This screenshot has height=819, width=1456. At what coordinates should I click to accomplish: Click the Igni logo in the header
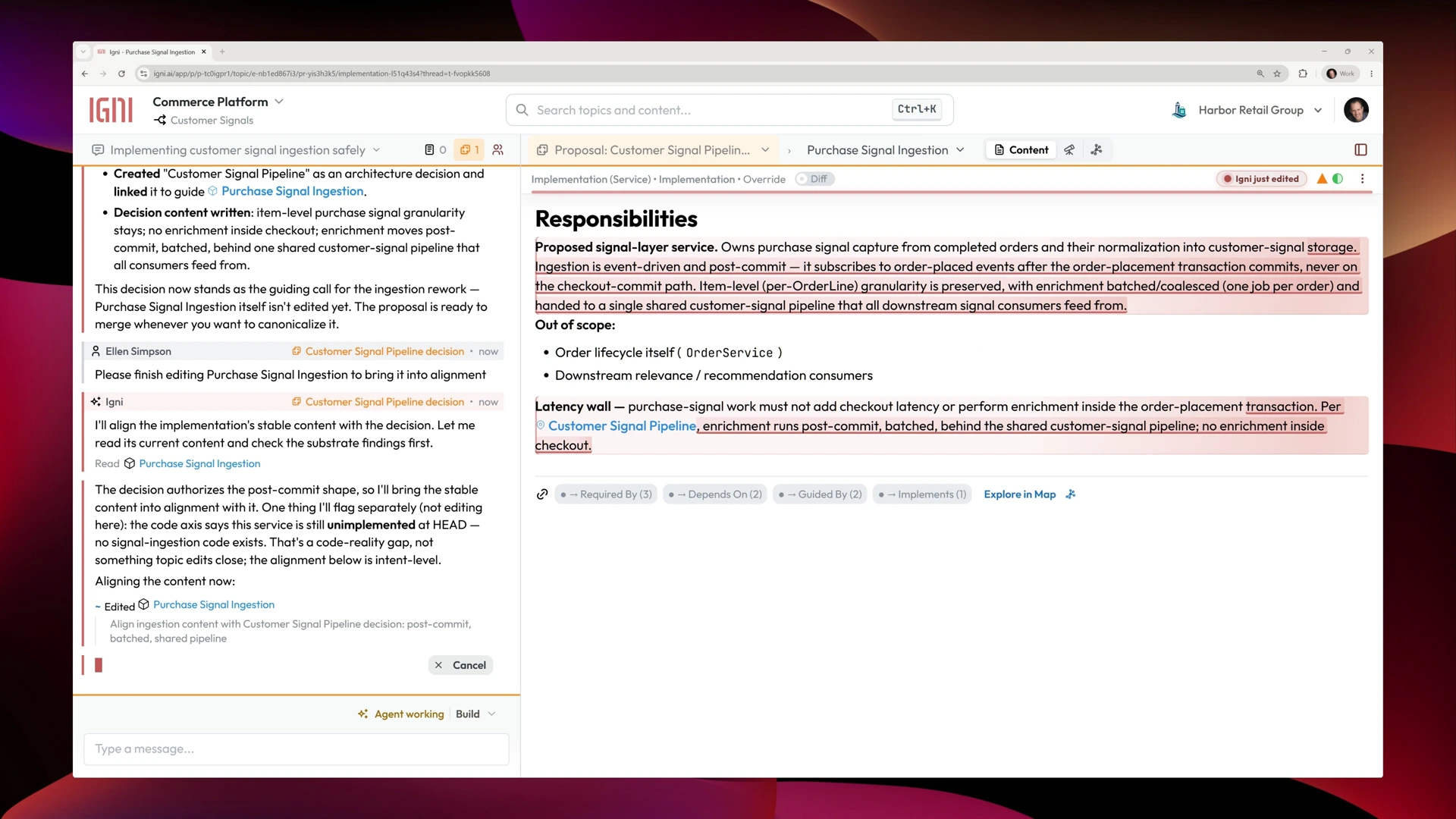111,110
